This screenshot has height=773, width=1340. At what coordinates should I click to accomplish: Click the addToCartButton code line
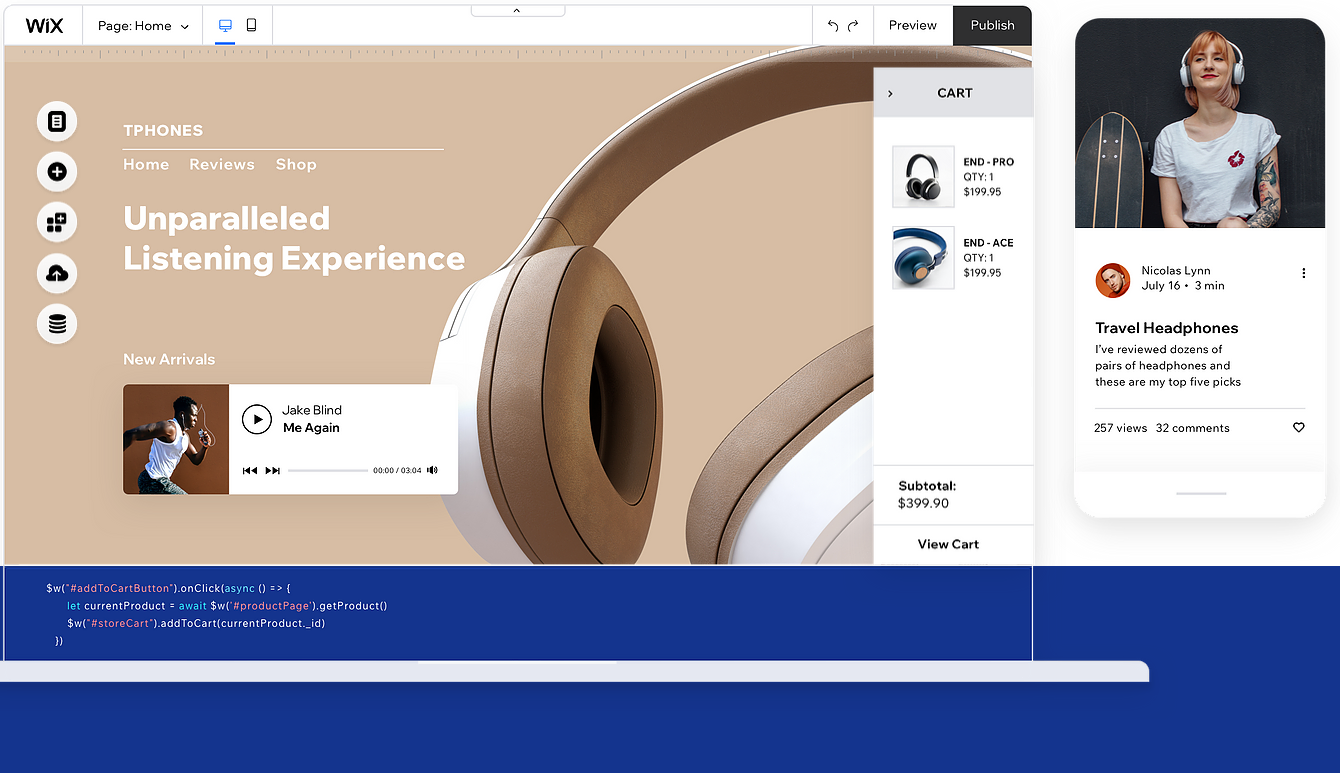tap(168, 588)
